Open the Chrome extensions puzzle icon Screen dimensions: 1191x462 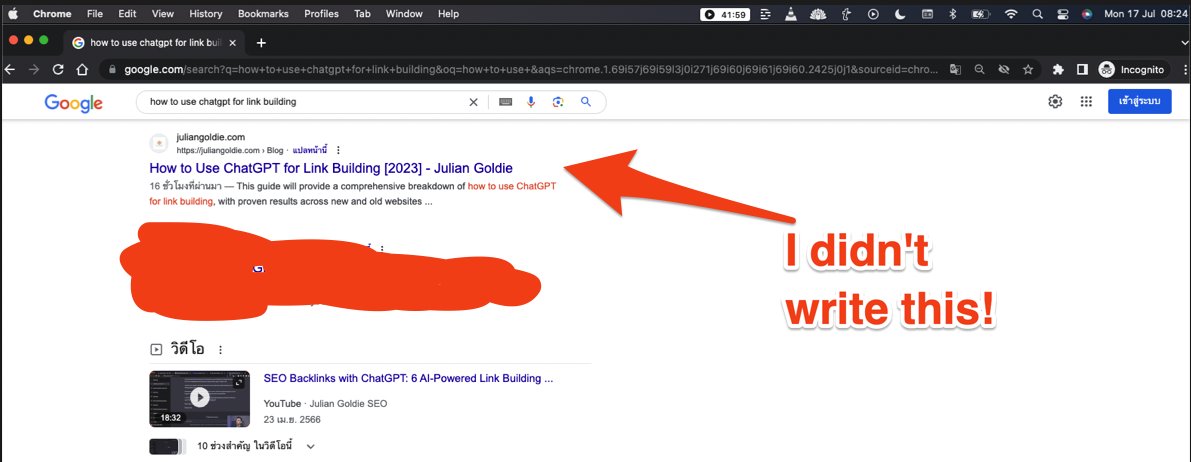tap(1057, 69)
